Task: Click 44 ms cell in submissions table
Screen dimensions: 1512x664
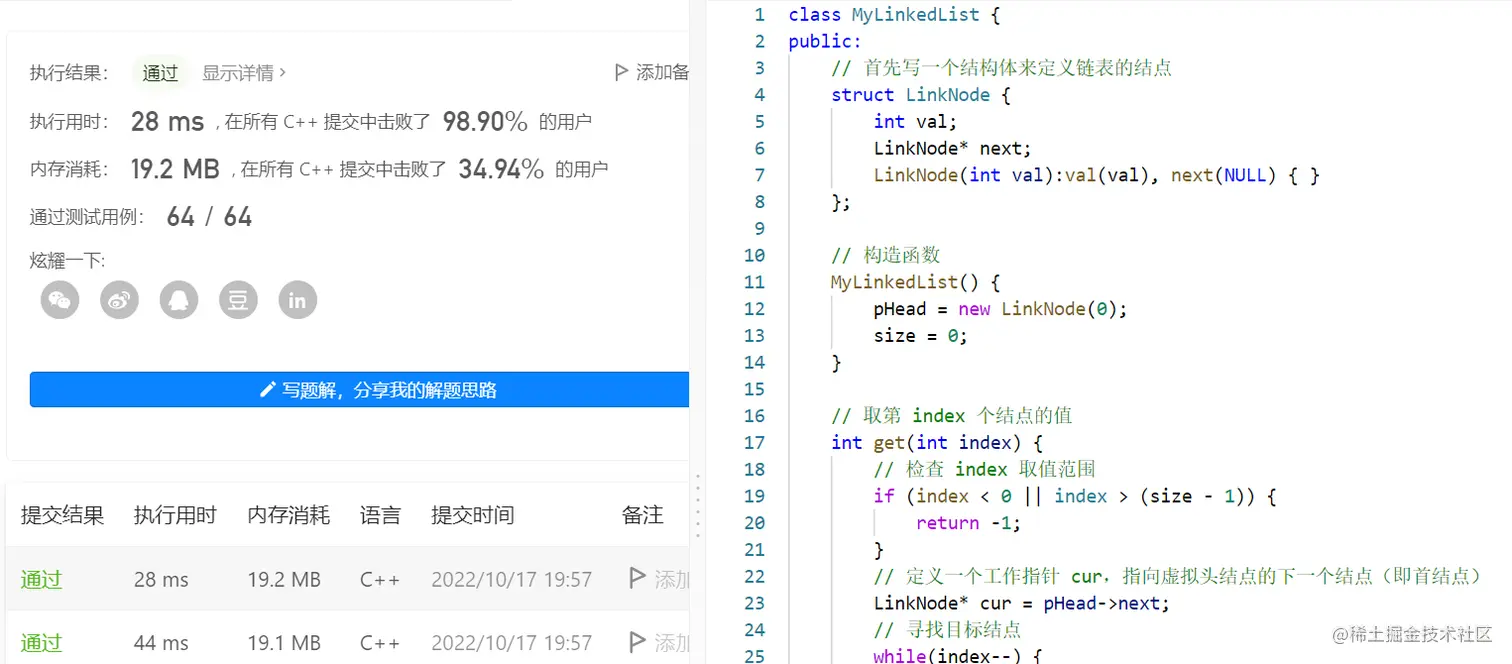Action: [161, 642]
